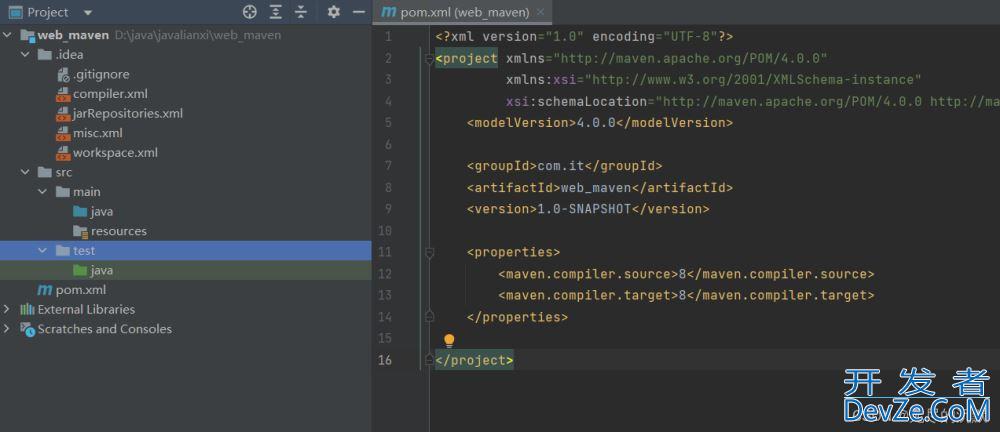Select the main folder

[87, 192]
